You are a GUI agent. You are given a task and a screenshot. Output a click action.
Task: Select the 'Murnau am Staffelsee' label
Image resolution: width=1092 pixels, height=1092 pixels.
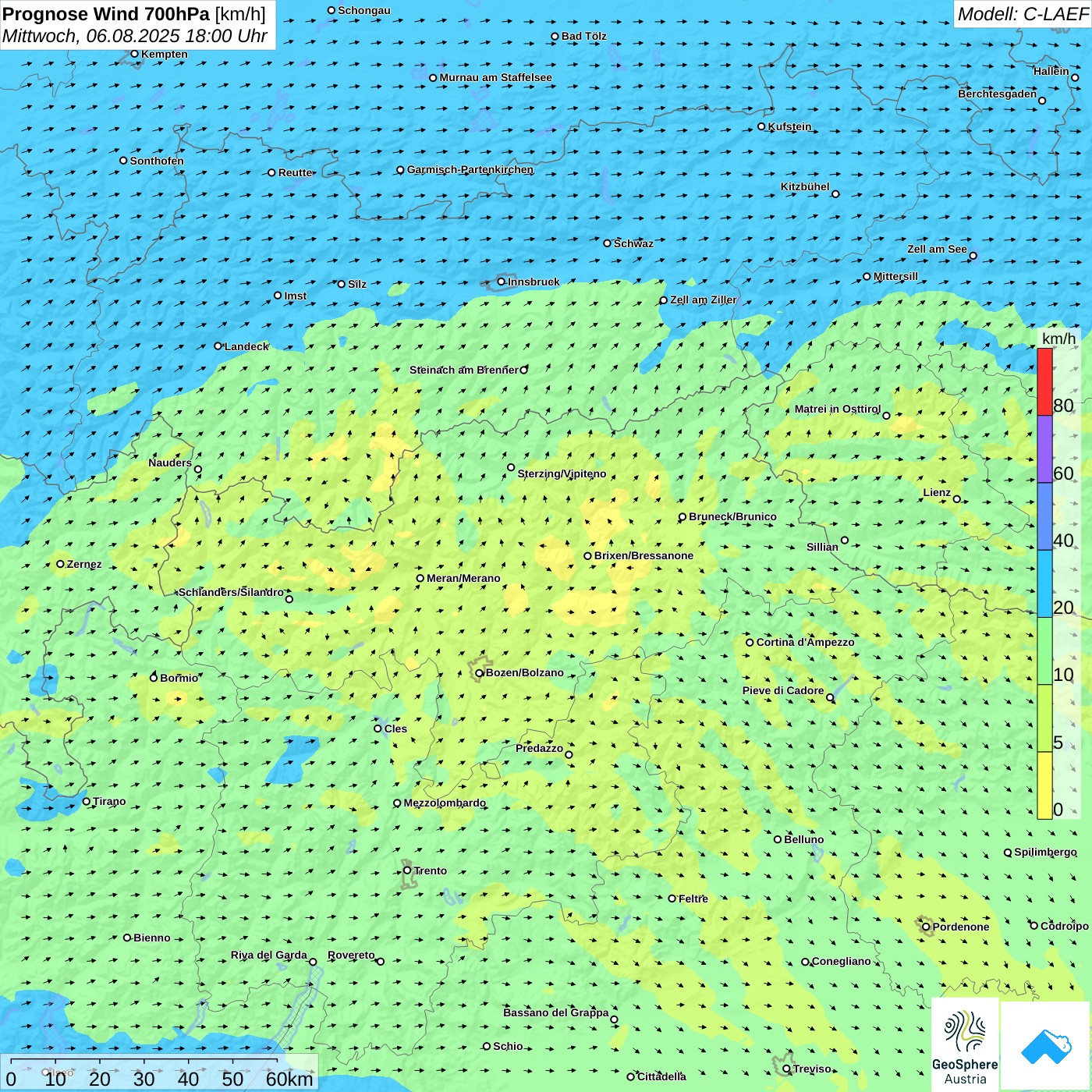[496, 77]
